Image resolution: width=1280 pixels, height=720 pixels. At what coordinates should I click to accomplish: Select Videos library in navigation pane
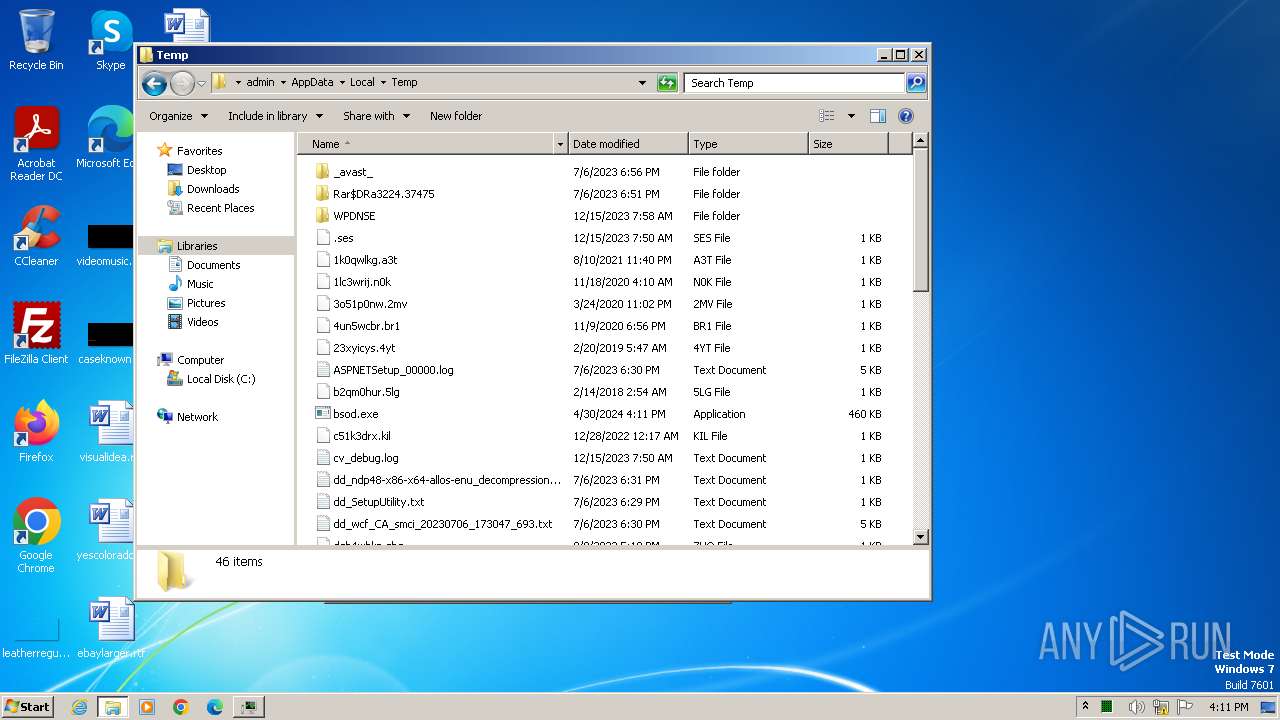202,322
